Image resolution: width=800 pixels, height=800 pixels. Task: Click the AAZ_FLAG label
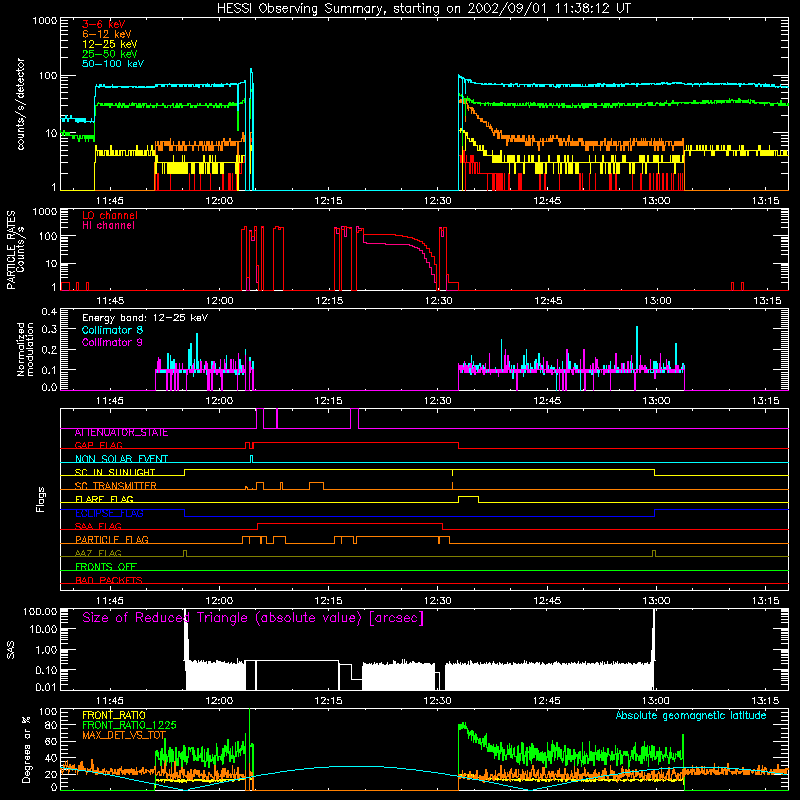(x=98, y=554)
